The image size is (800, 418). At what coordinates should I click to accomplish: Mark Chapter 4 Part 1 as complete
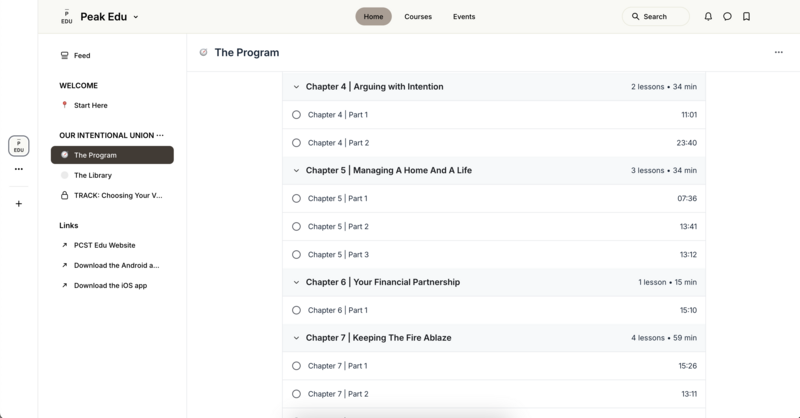point(296,115)
